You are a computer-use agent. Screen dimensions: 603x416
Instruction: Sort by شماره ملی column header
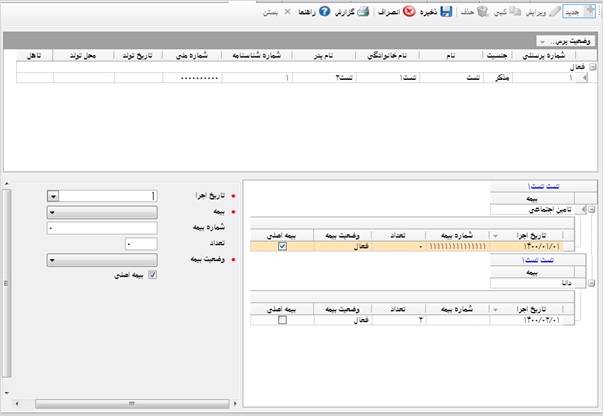coord(192,55)
